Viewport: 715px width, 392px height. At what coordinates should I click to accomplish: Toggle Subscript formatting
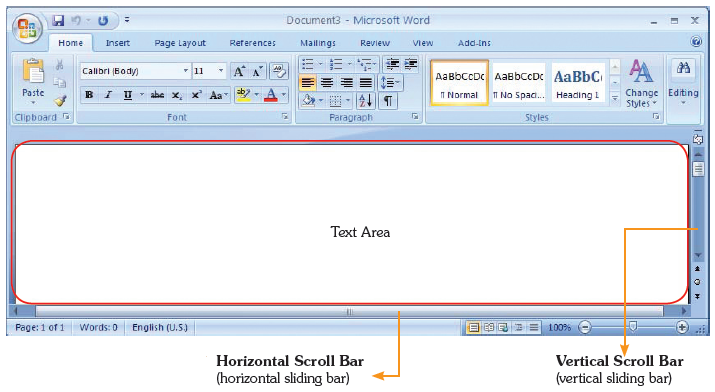coord(177,95)
